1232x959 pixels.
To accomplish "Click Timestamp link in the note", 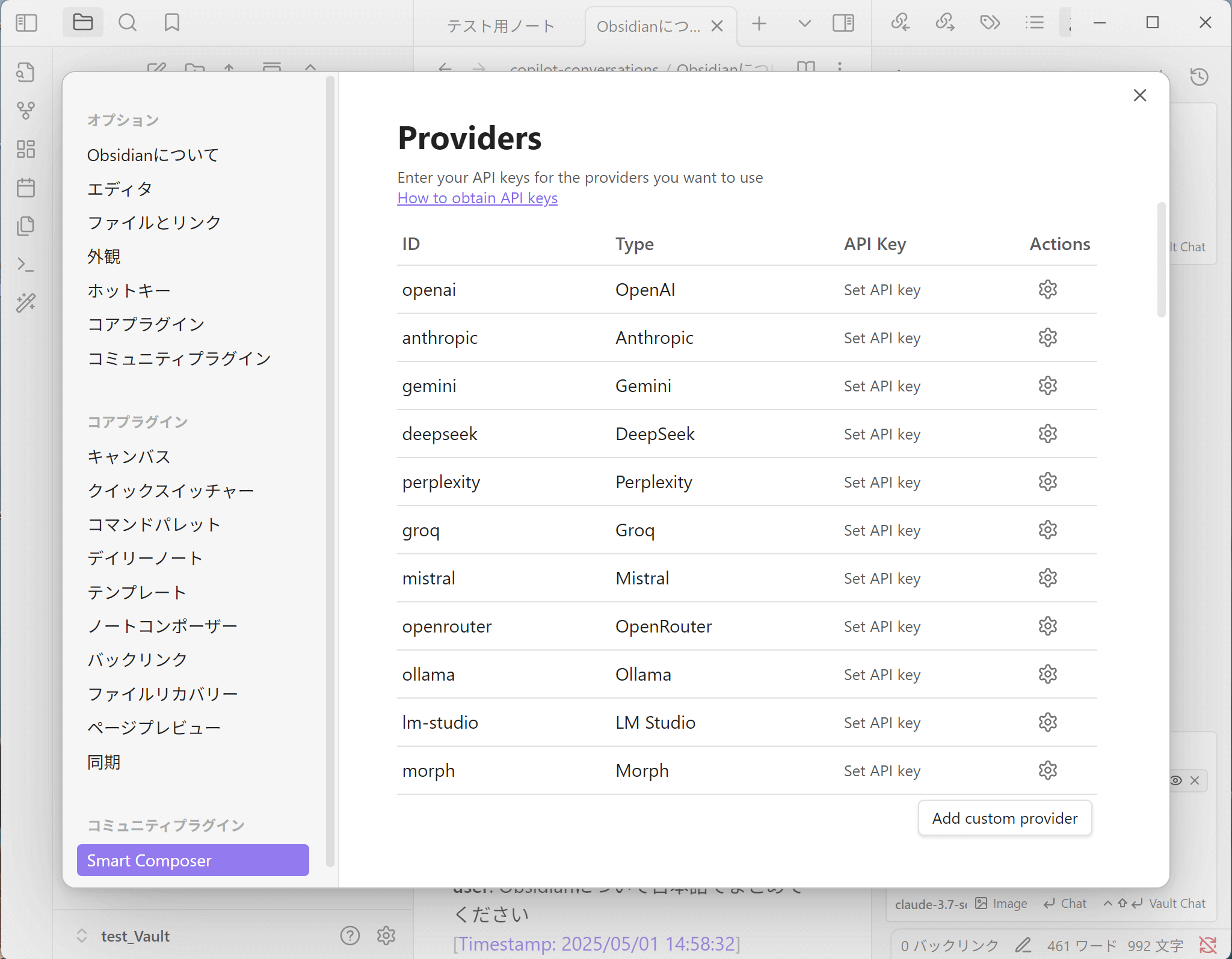I will click(597, 944).
